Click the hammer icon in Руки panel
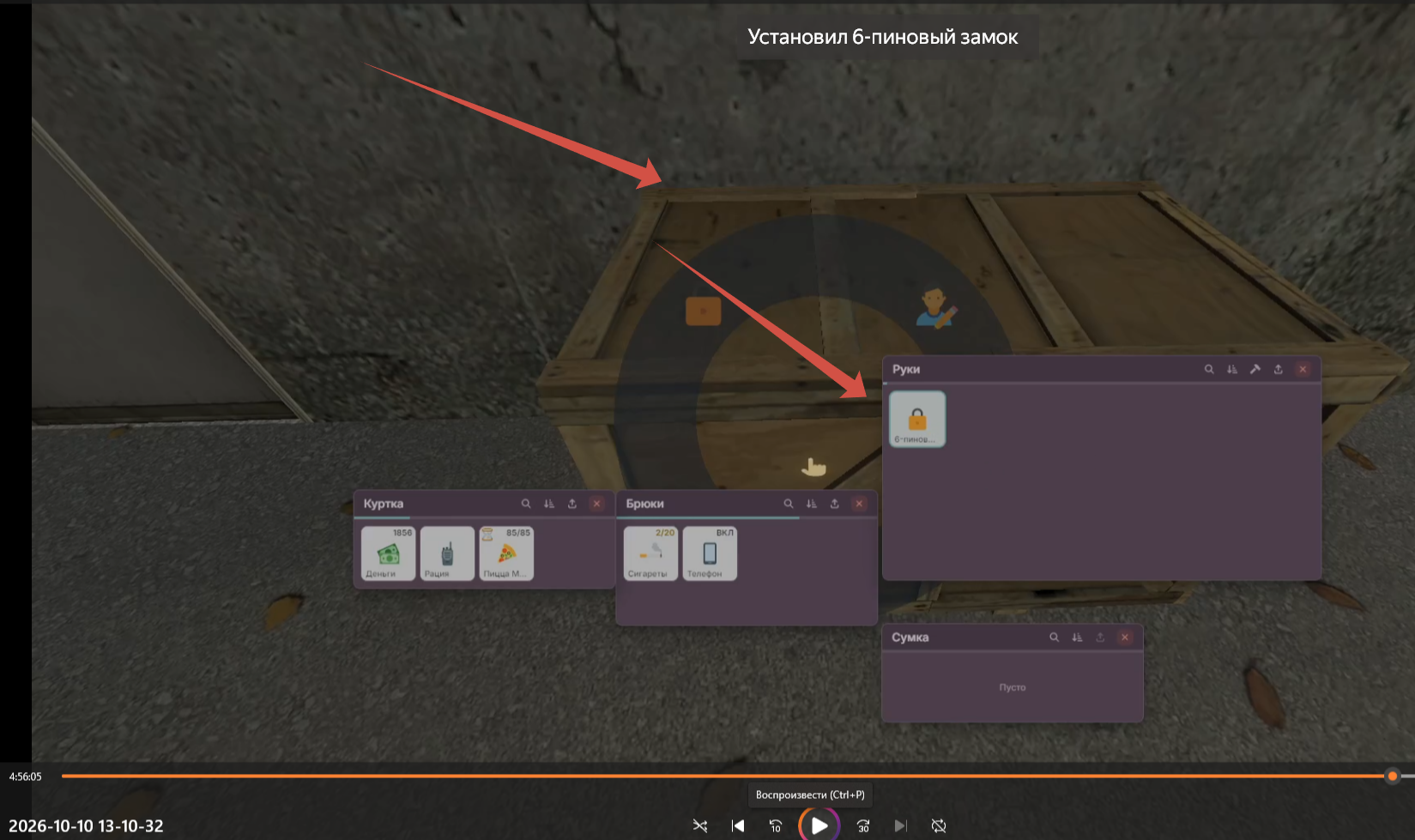This screenshot has width=1415, height=840. click(x=1255, y=369)
